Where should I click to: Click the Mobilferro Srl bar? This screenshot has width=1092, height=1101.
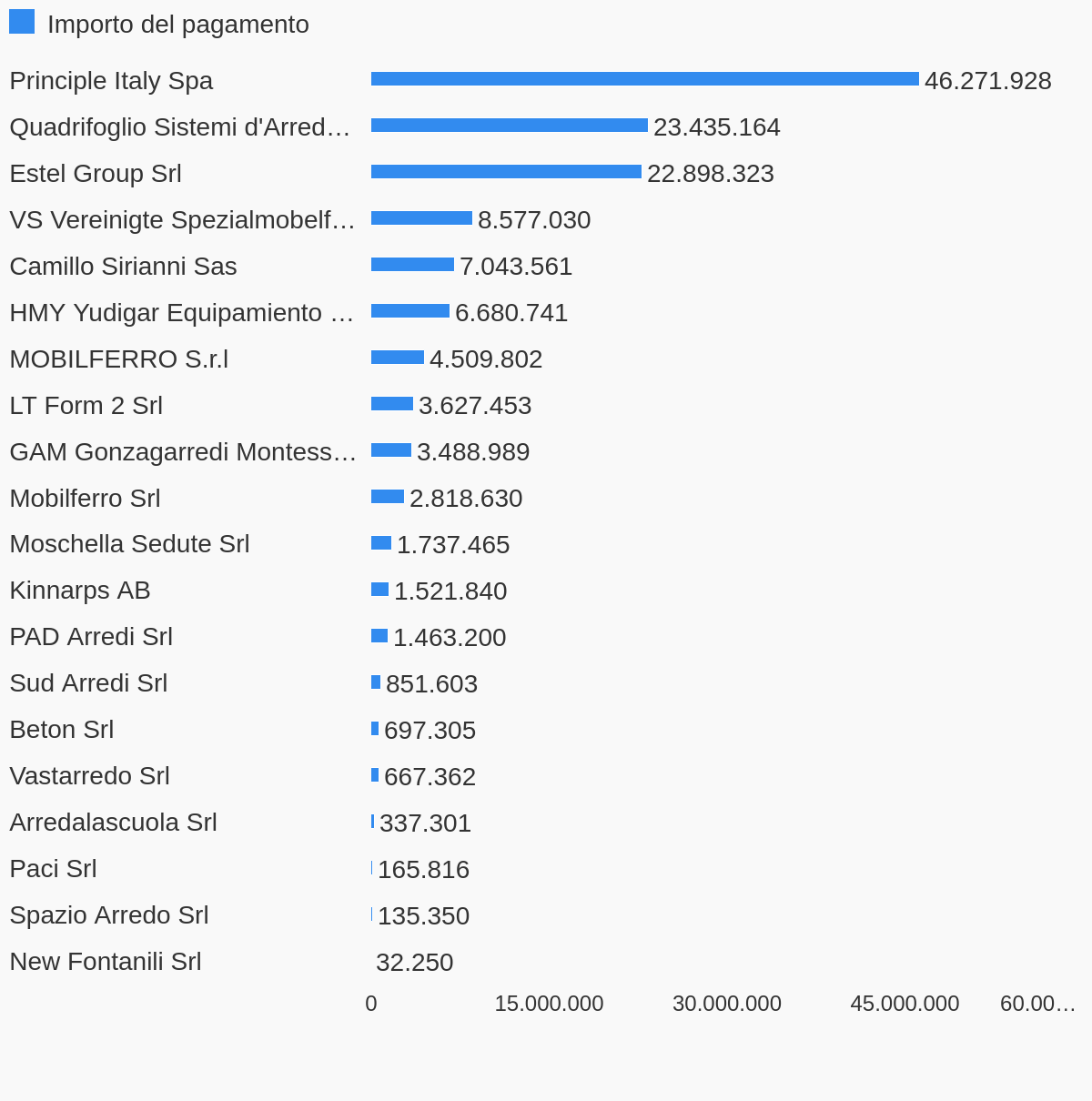pos(388,497)
